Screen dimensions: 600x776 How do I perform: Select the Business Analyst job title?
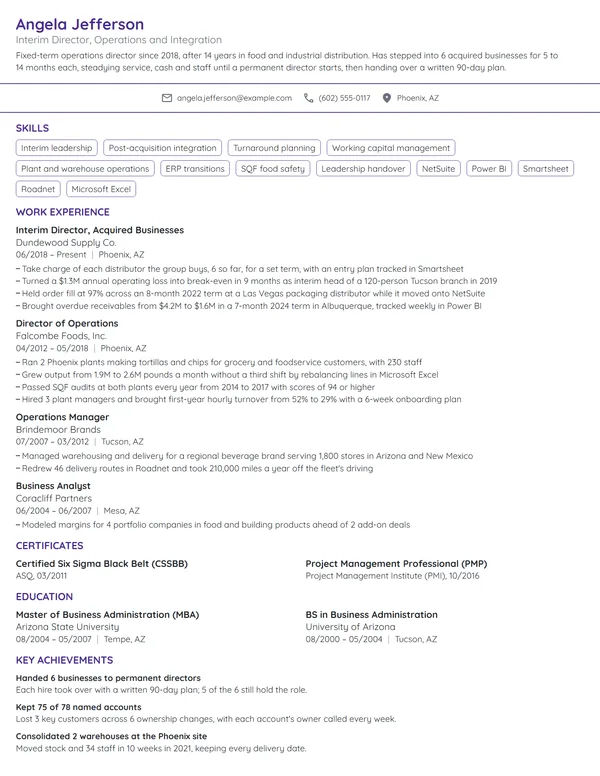pos(53,486)
